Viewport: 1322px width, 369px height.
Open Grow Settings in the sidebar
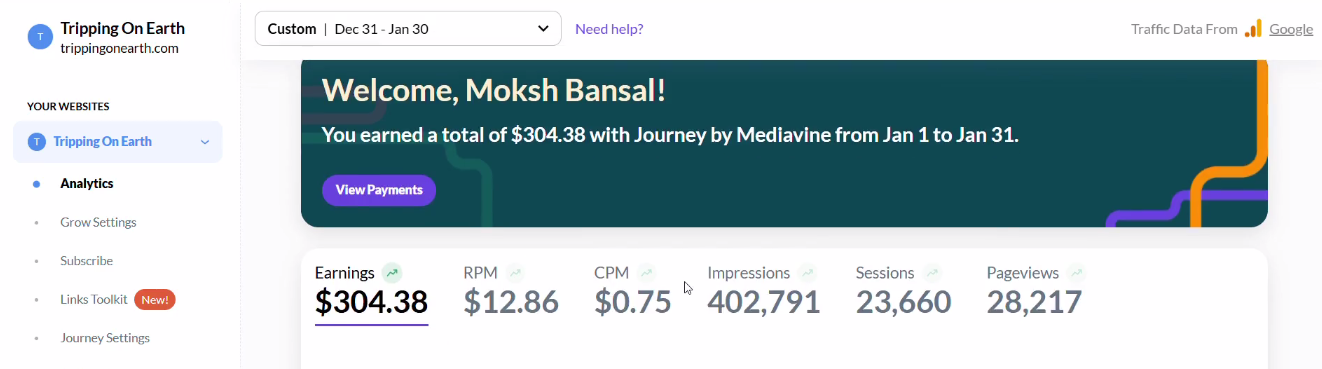98,222
